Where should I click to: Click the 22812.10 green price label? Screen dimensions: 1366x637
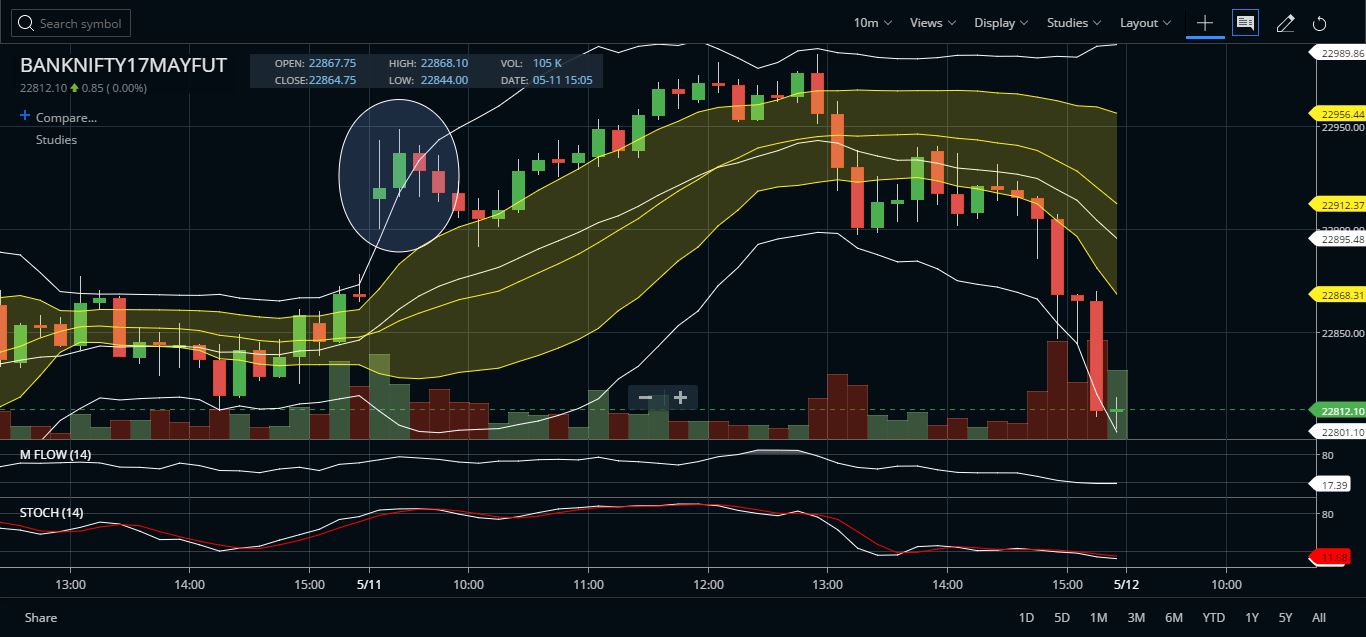coord(1337,411)
